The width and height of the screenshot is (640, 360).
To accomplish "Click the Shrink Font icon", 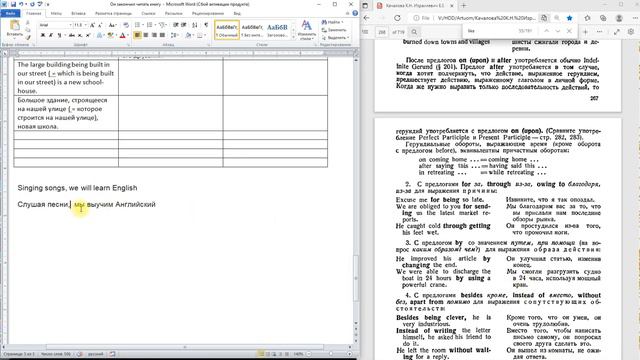I will [x=100, y=25].
